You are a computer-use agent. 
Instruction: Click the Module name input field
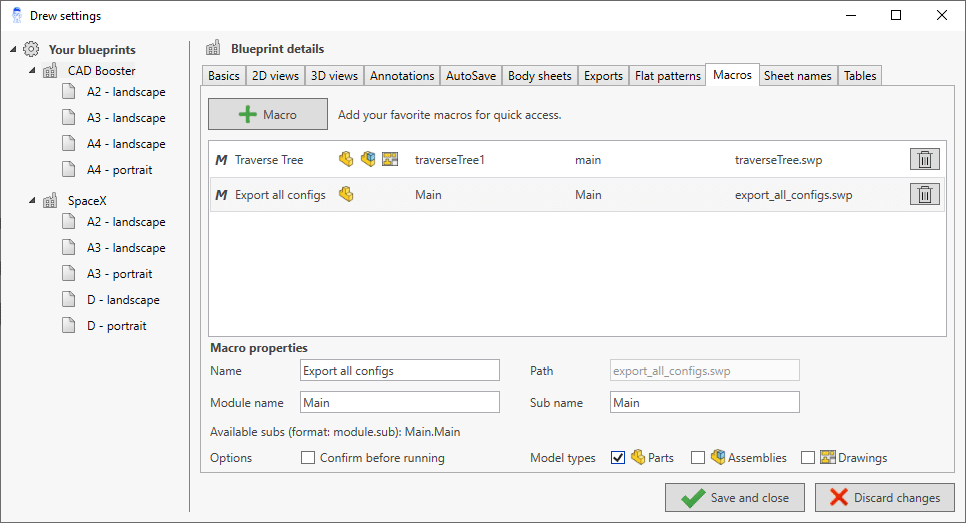(x=399, y=402)
